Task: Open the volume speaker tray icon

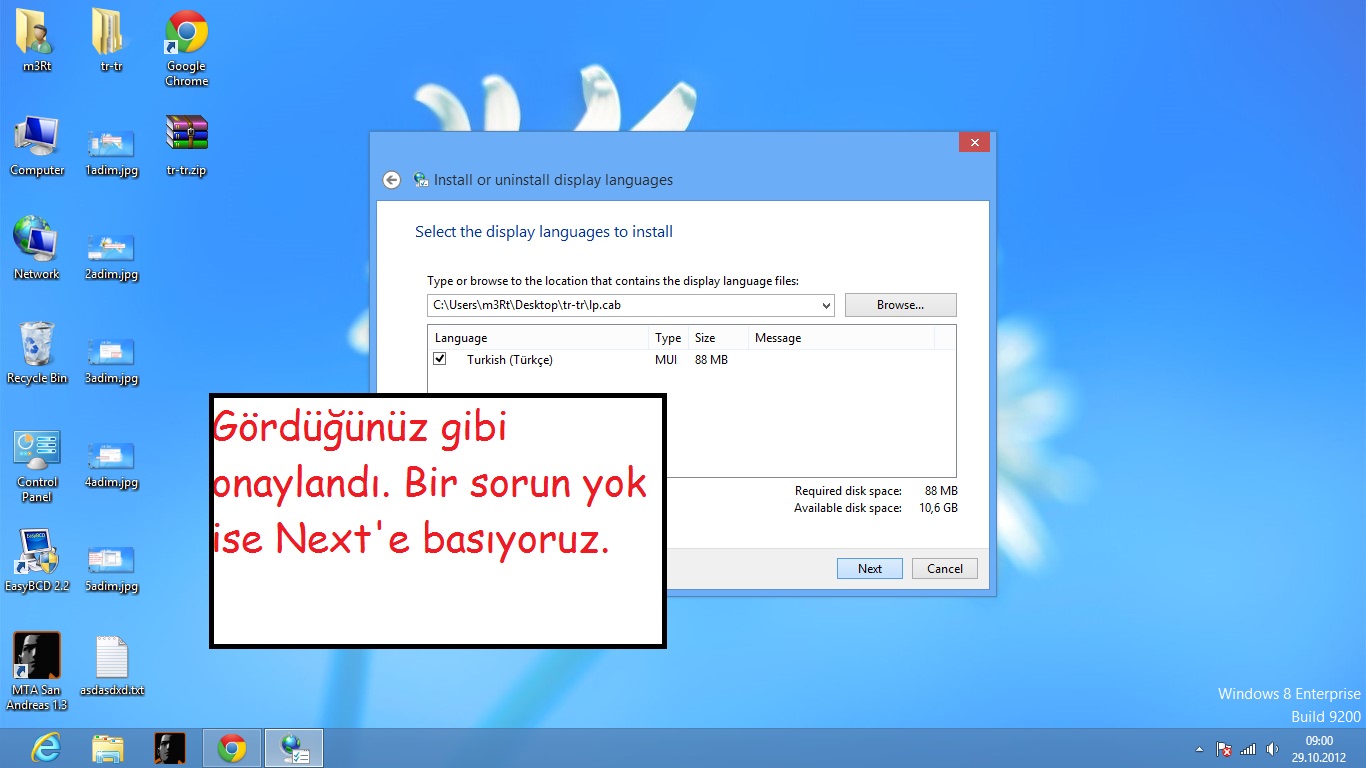Action: point(1272,749)
